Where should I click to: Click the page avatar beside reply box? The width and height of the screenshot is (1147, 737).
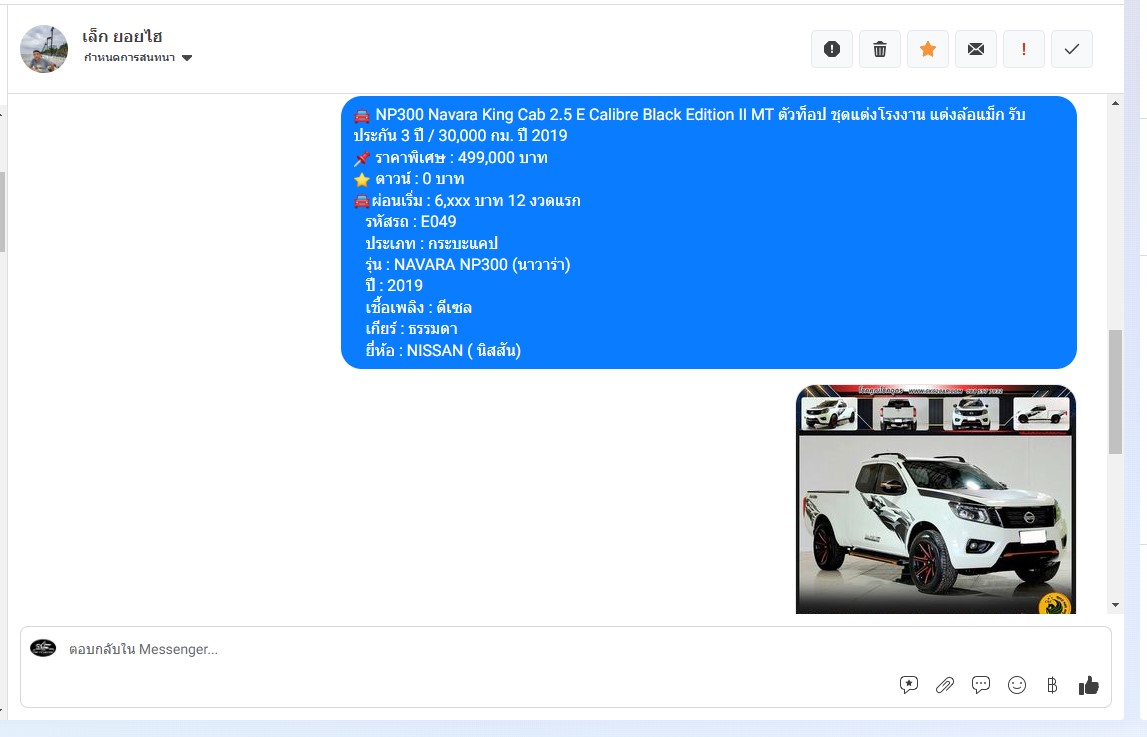(x=43, y=649)
